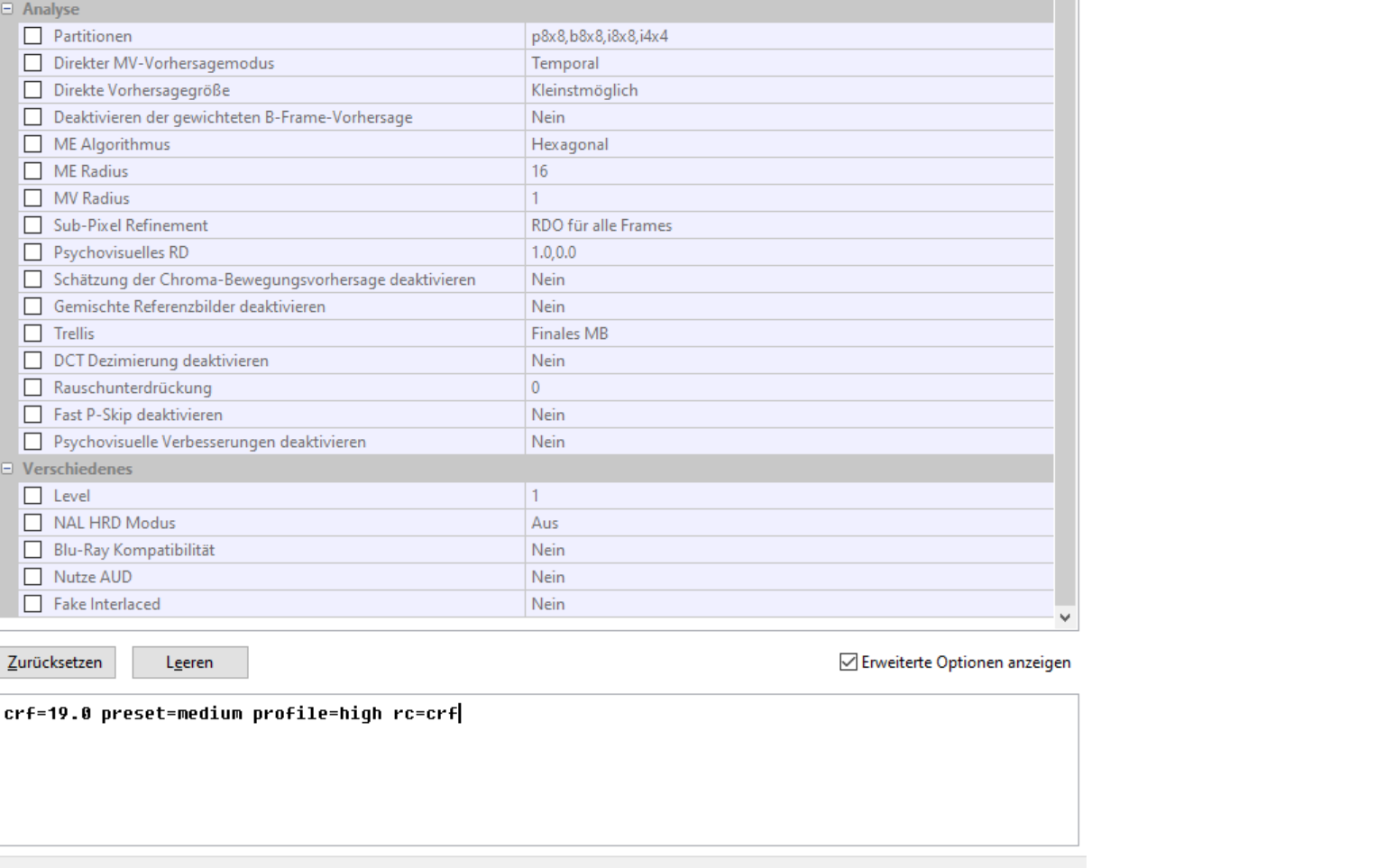Collapse the Verschiedenes section
Viewport: 1385px width, 868px height.
pyautogui.click(x=7, y=469)
